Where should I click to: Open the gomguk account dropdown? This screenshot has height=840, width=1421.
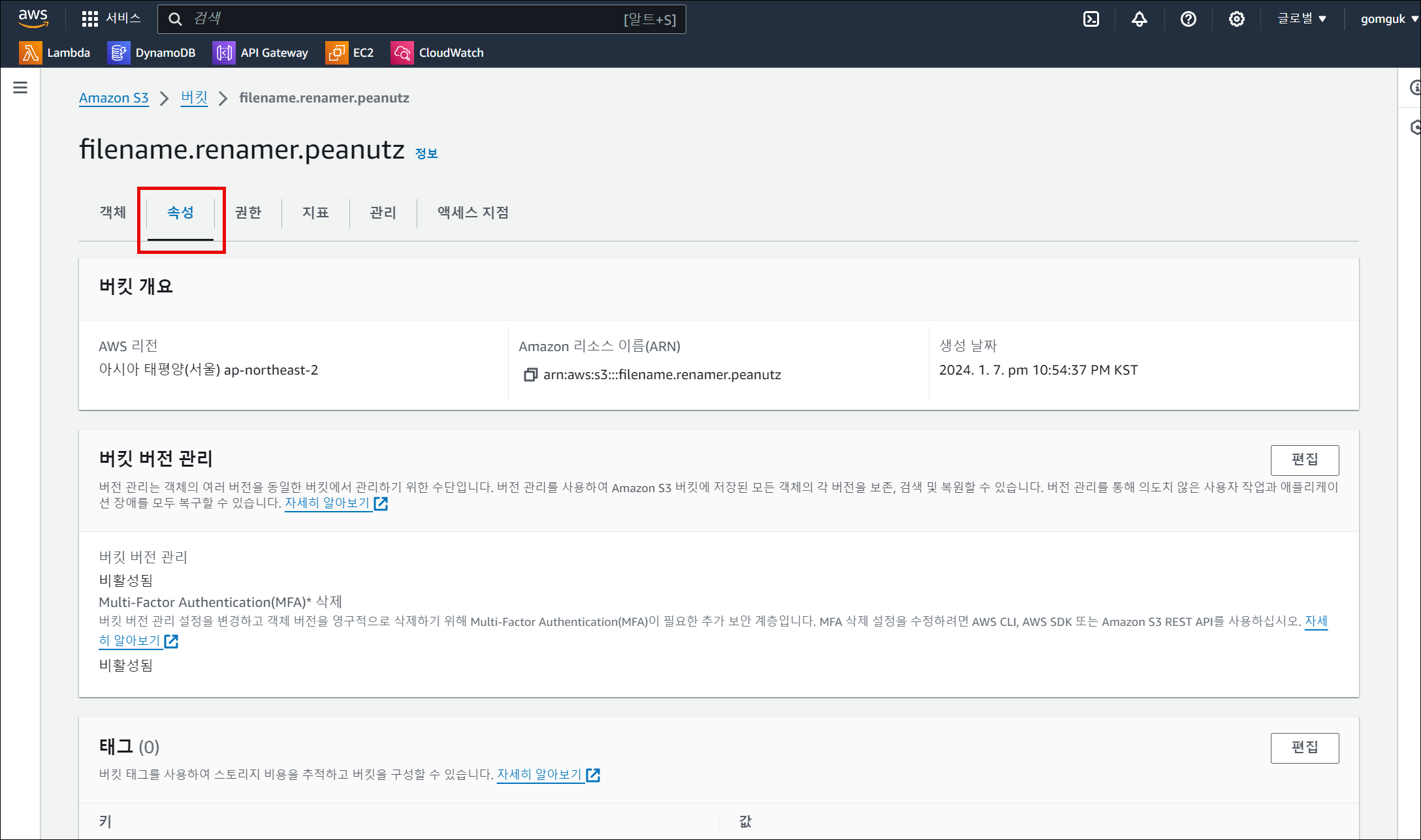tap(1388, 19)
